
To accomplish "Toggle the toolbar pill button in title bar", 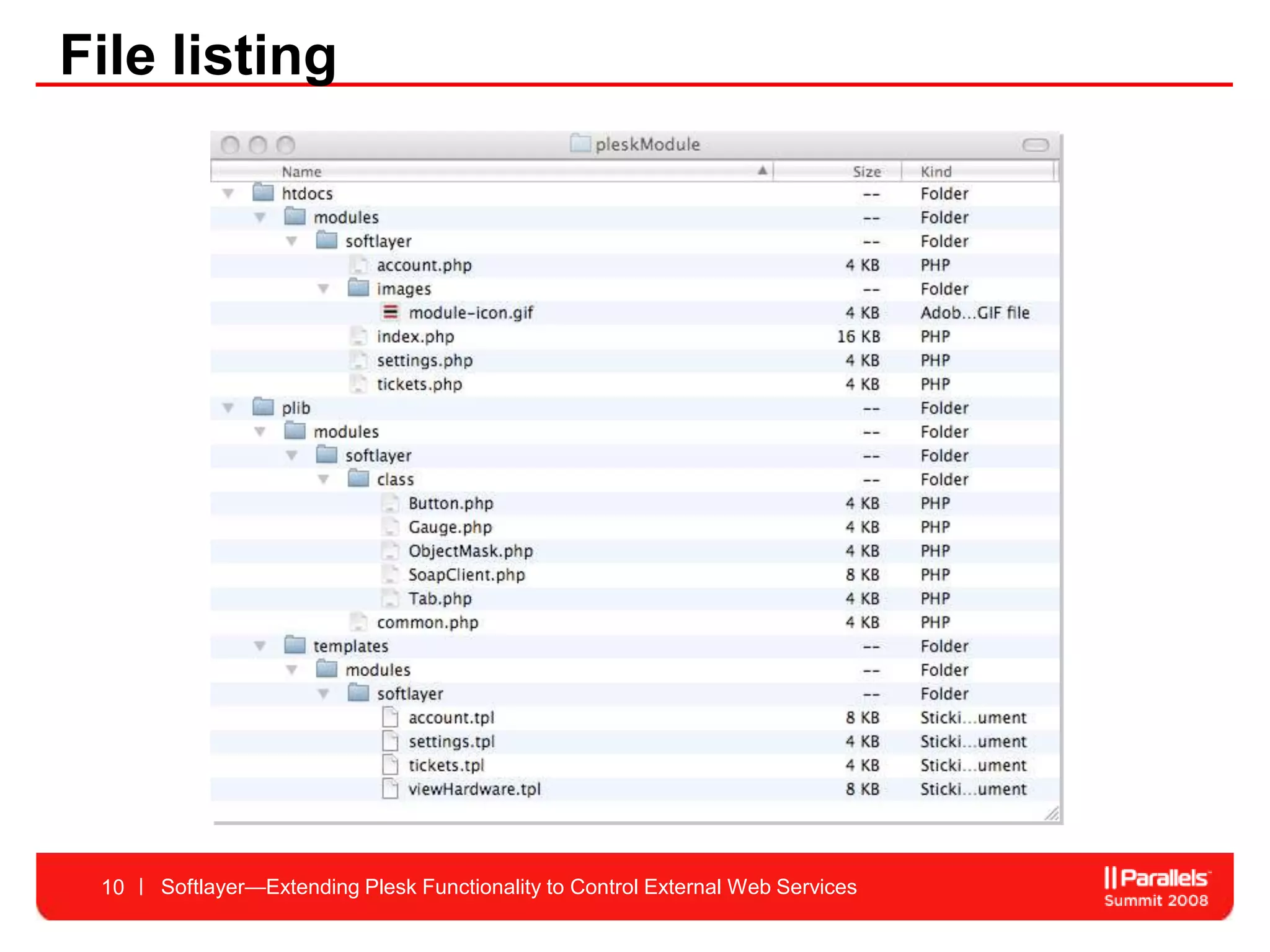I will click(x=1036, y=145).
